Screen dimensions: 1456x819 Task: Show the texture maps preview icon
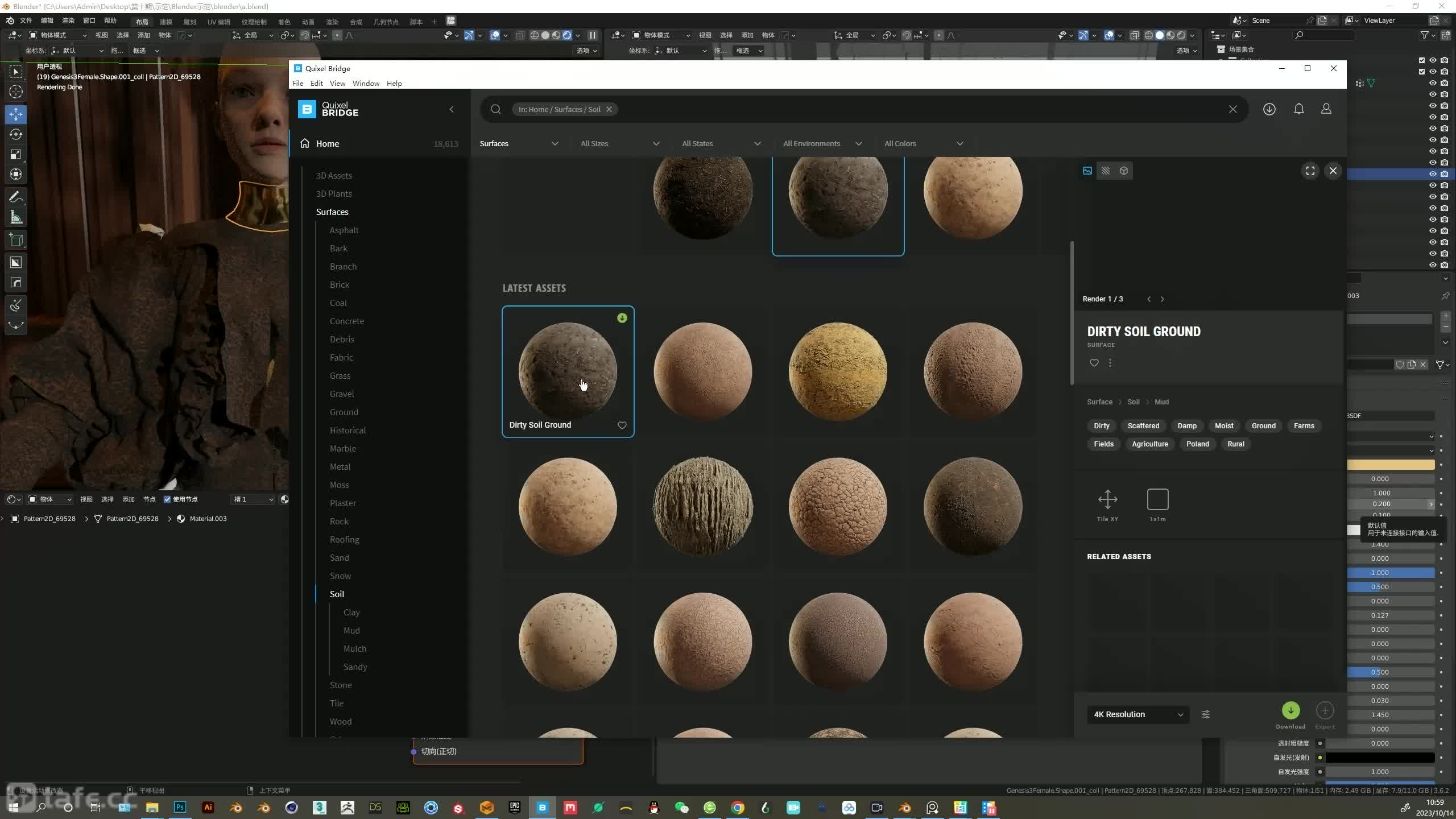click(1106, 171)
